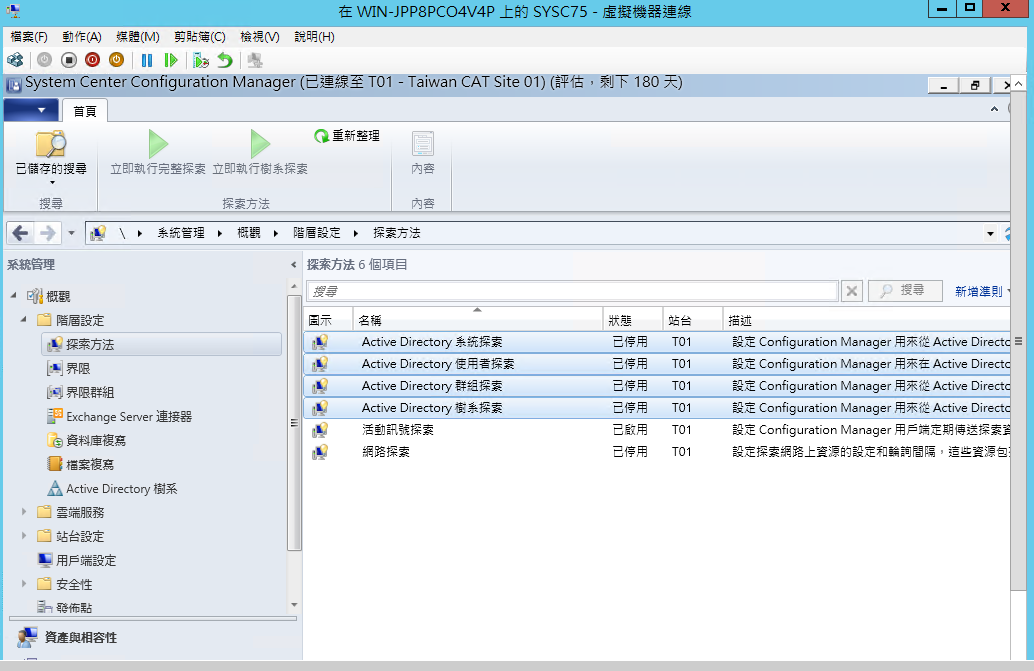
Task: Revert the VM using the green undo arrow
Action: 225,61
